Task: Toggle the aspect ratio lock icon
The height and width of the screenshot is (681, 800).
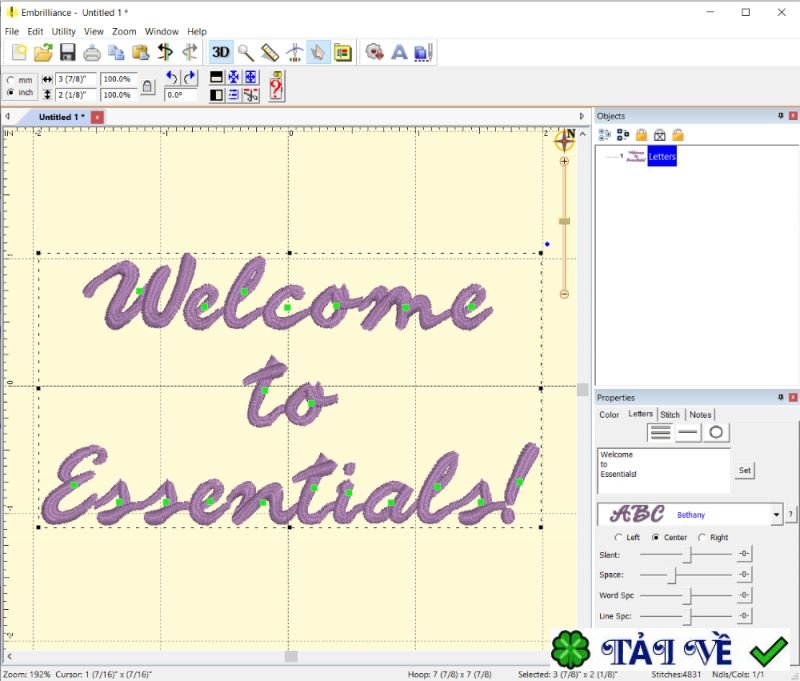Action: click(147, 87)
